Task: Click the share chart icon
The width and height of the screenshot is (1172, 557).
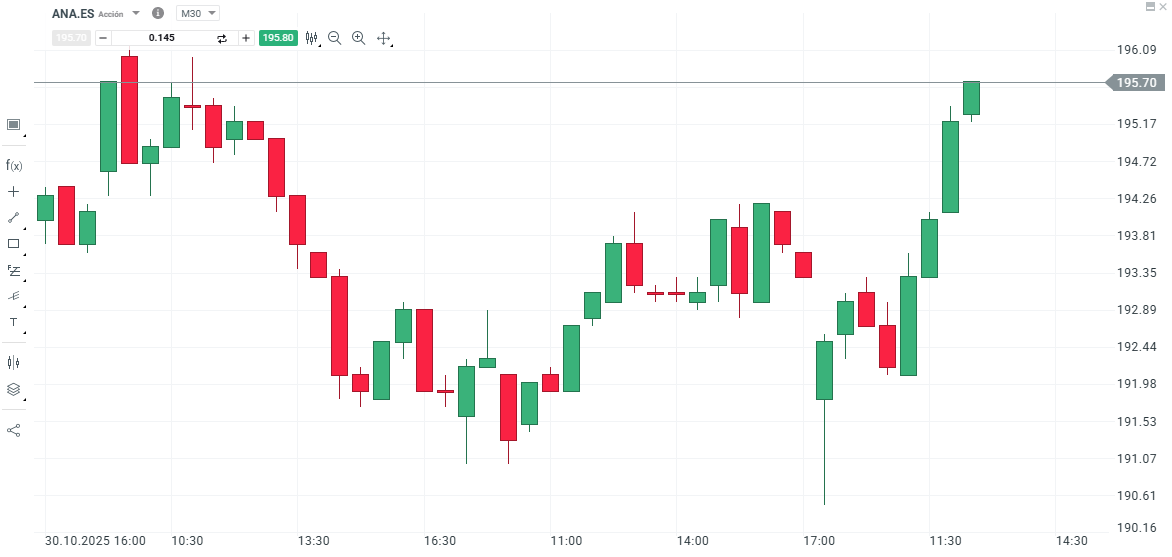Action: [13, 430]
